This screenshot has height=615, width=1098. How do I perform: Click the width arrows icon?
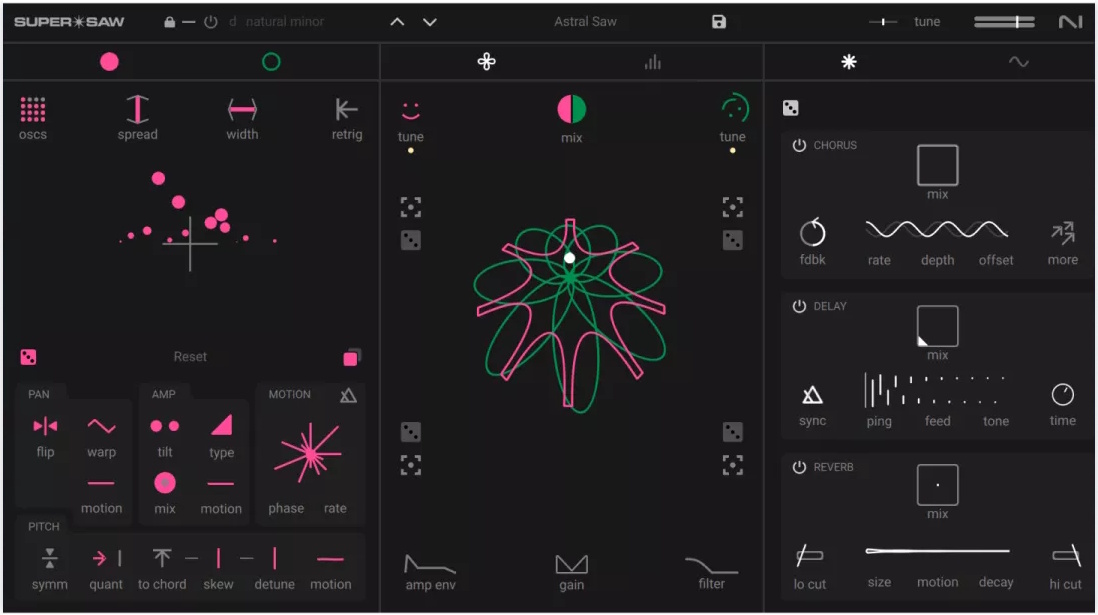pos(242,109)
